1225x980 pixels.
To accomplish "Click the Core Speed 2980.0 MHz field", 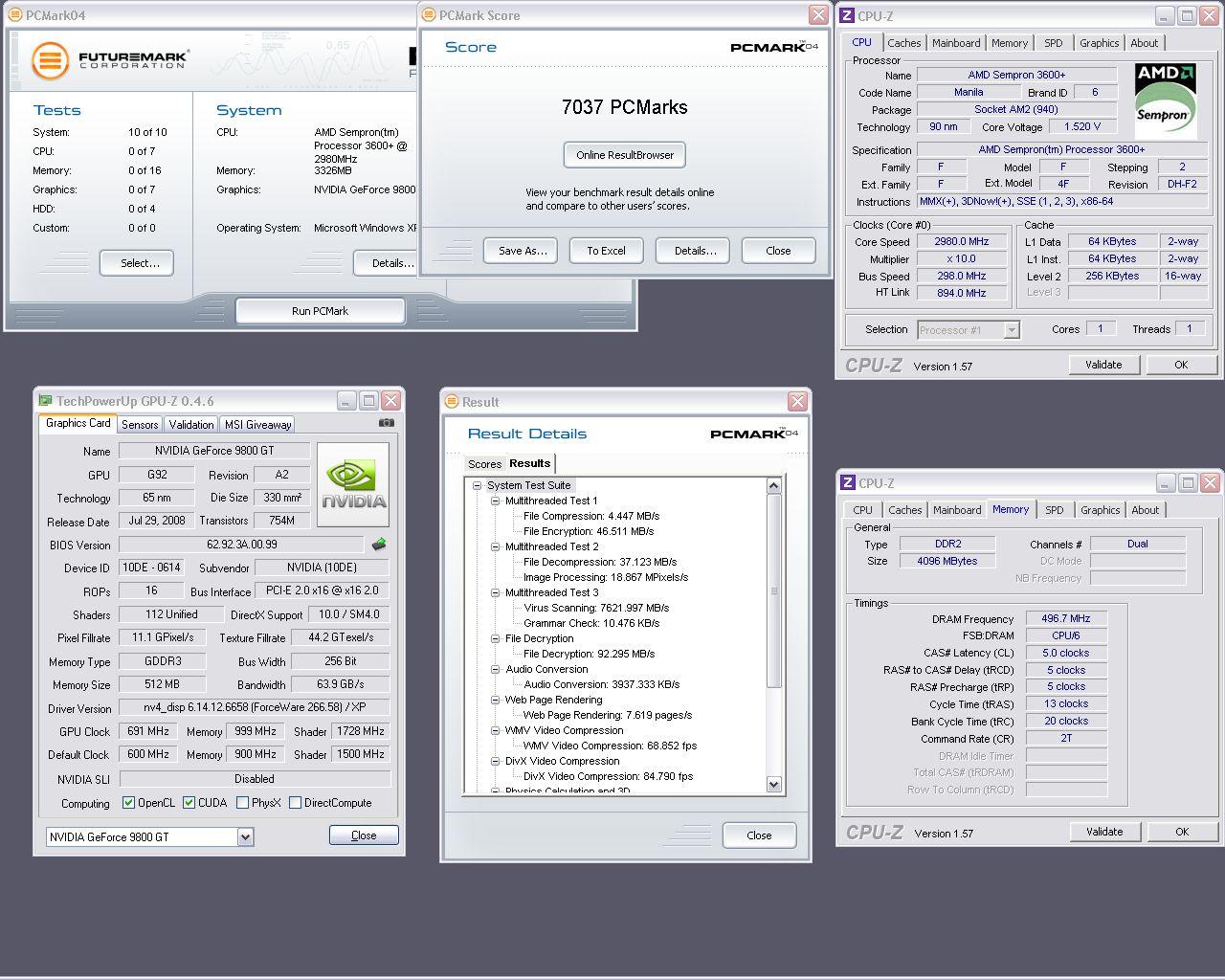I will click(962, 242).
